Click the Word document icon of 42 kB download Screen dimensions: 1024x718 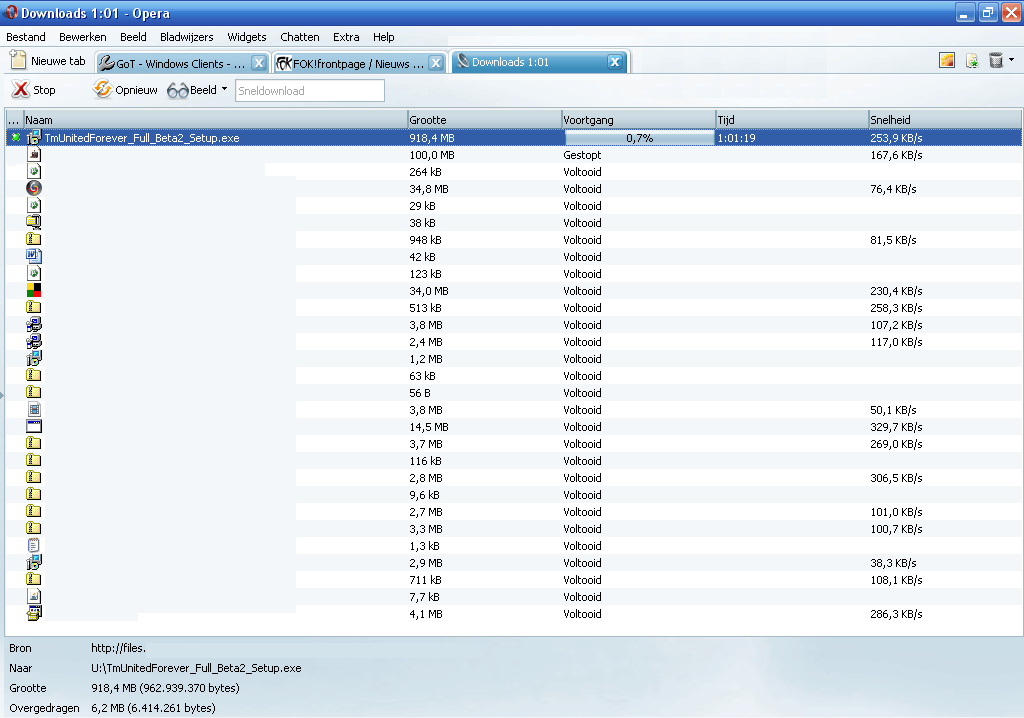click(x=34, y=257)
